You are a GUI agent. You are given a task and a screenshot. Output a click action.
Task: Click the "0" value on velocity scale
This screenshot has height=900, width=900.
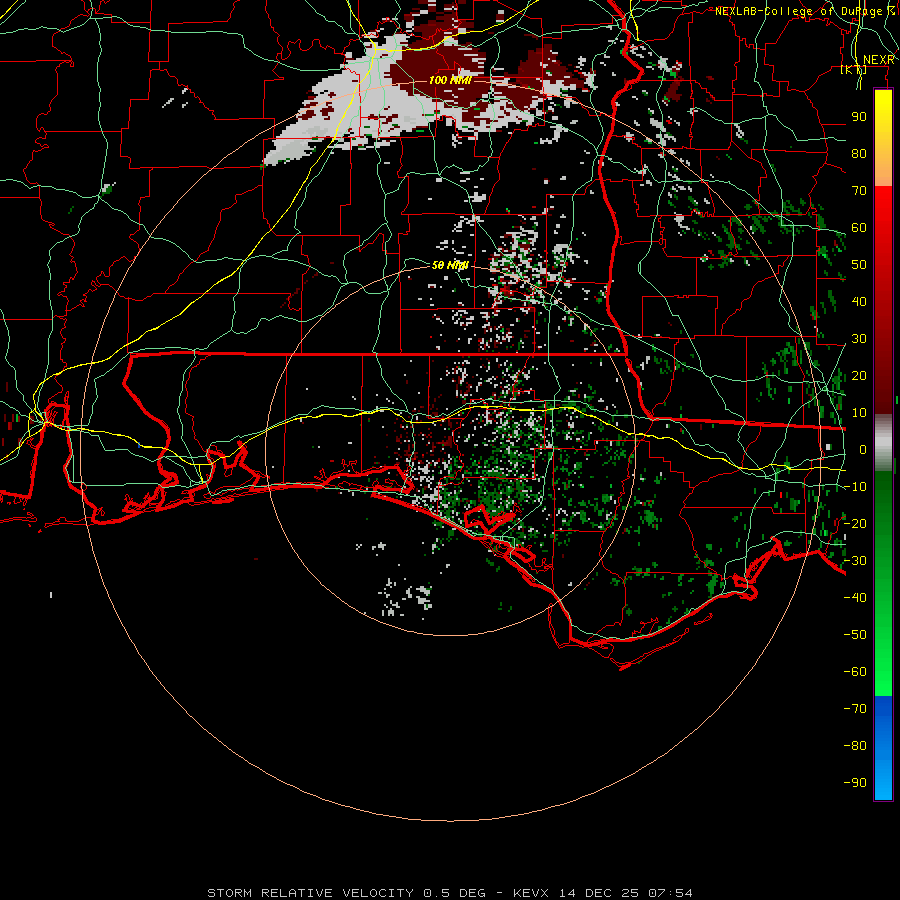tap(863, 449)
